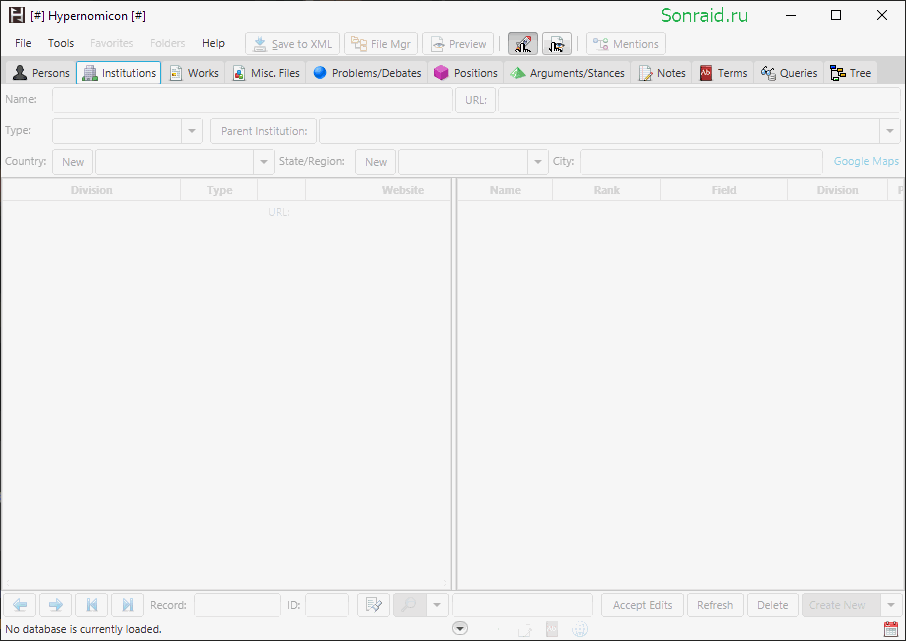Screen dimensions: 906x641
Task: Click into the URL input field
Action: (699, 100)
